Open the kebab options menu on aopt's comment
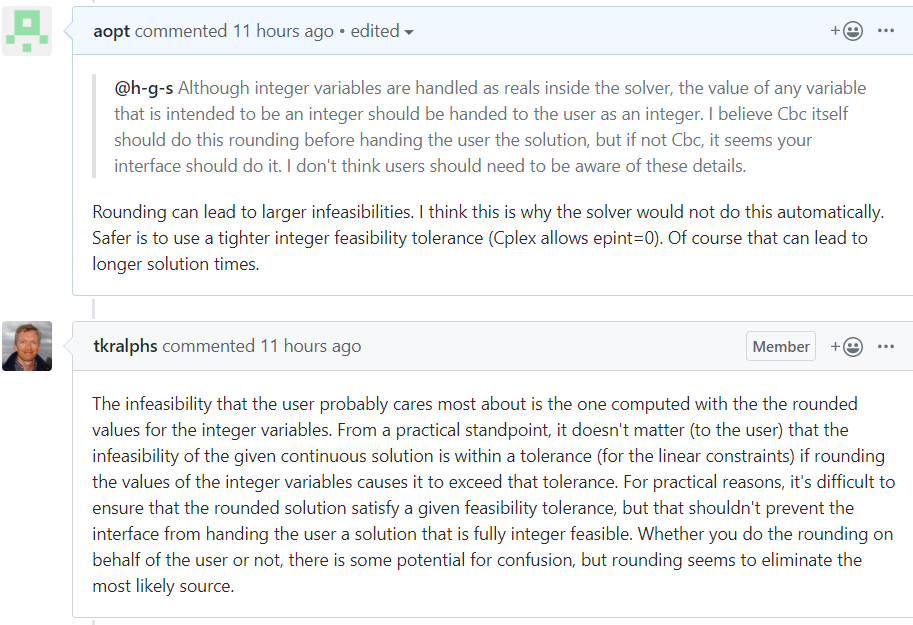Screen dimensions: 913x625 [884, 31]
